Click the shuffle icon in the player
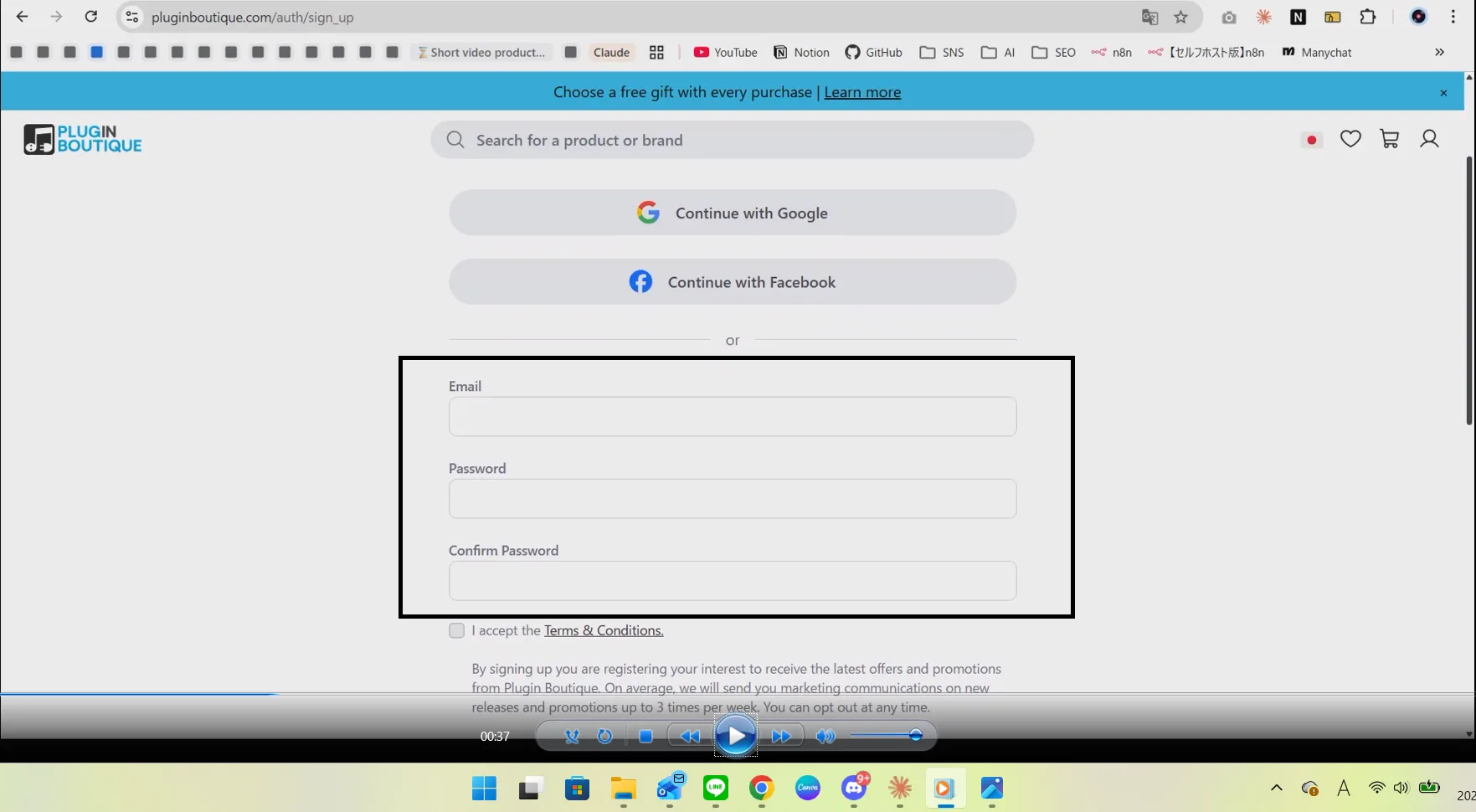This screenshot has width=1476, height=812. pyautogui.click(x=572, y=736)
